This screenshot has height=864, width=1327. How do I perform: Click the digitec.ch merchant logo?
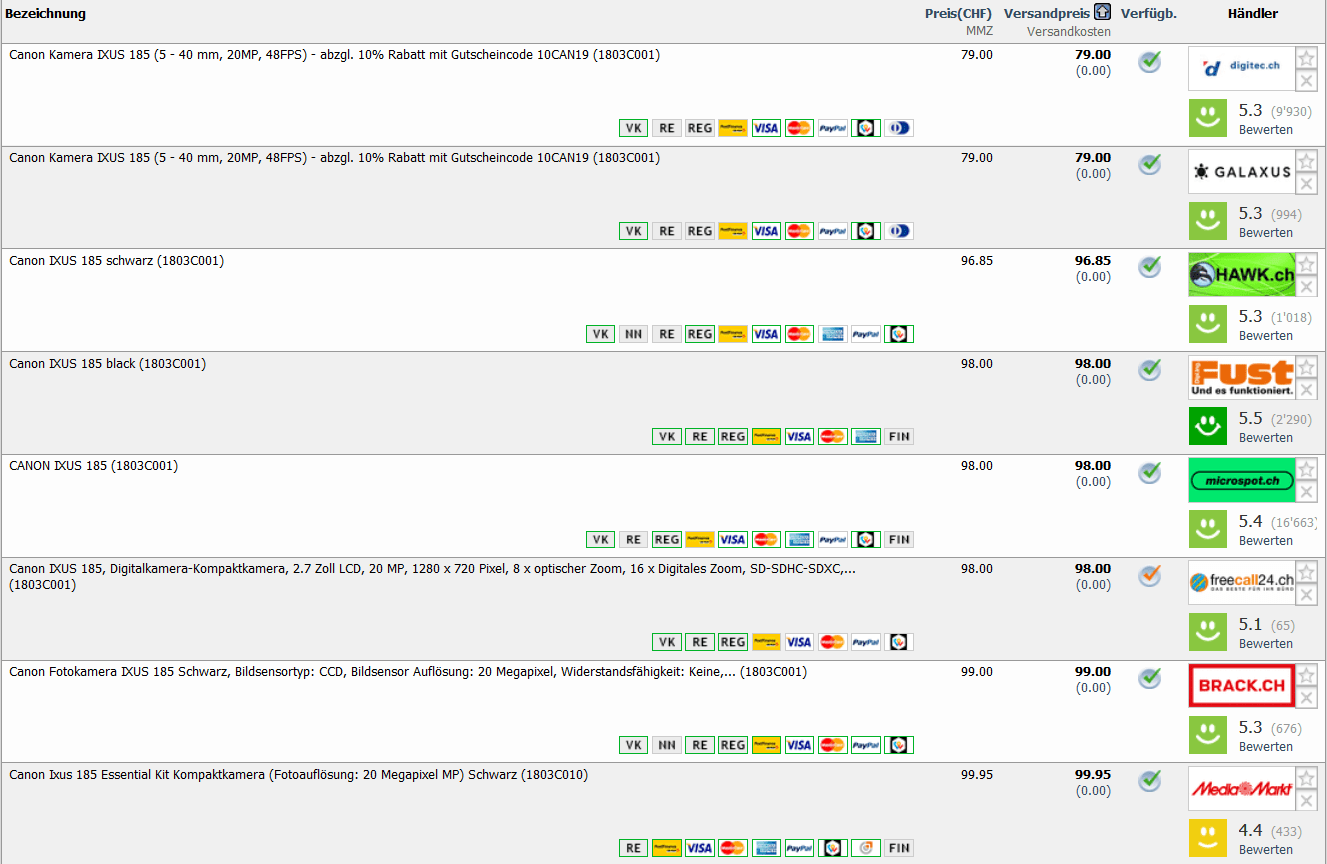pyautogui.click(x=1240, y=68)
